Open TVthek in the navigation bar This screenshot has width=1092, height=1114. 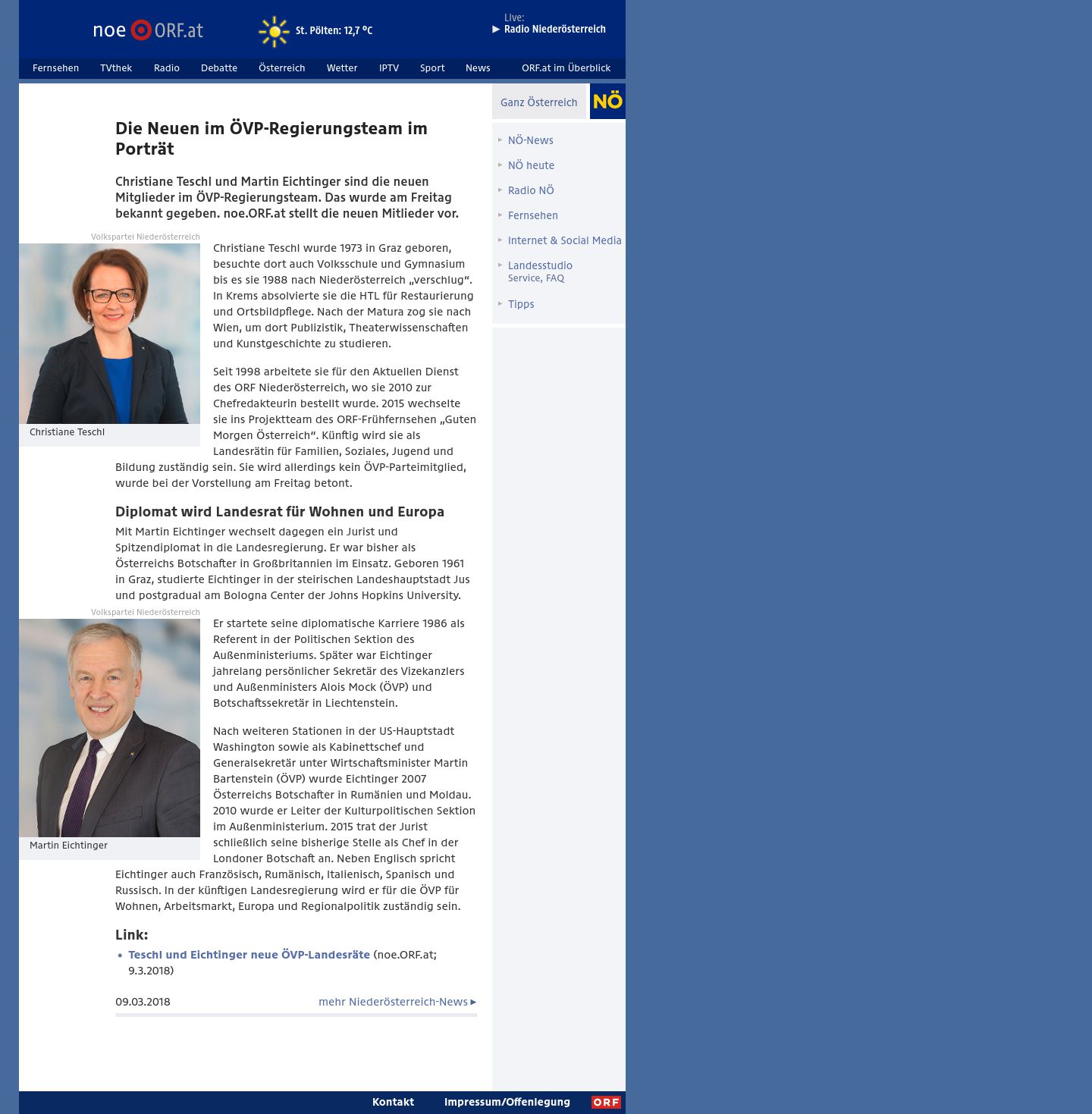(116, 68)
